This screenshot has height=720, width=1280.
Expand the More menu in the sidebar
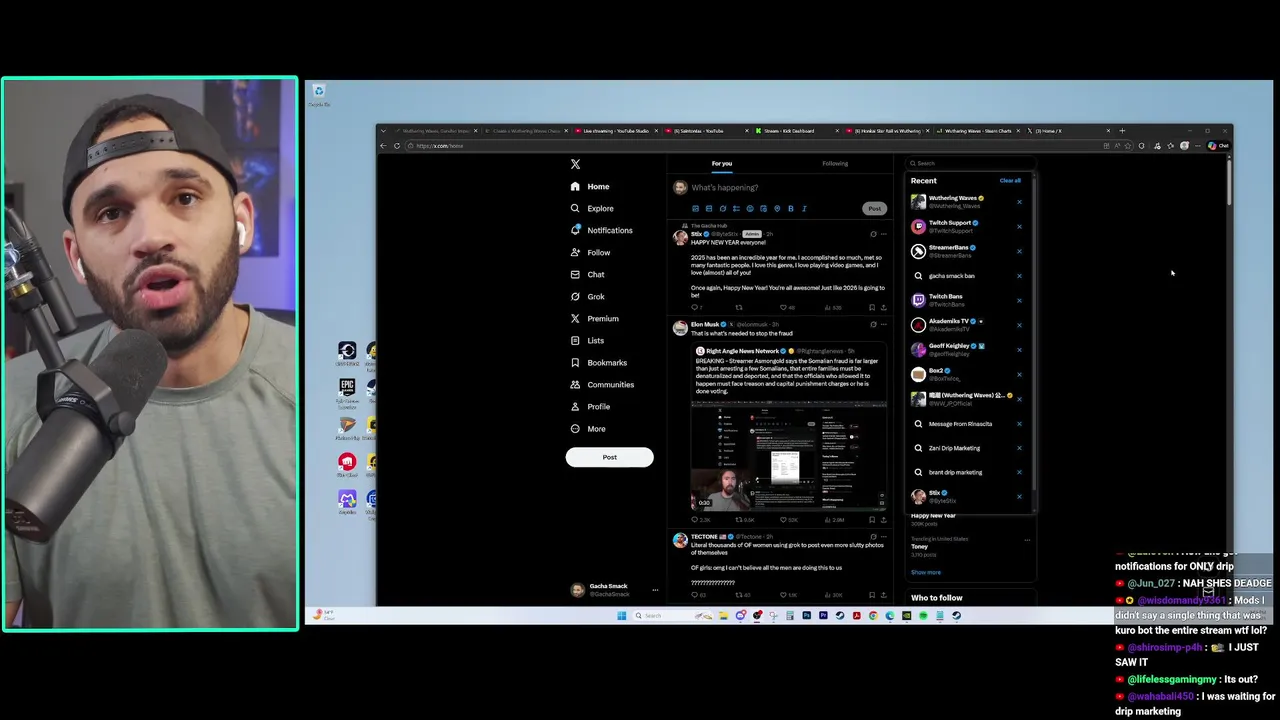[588, 429]
